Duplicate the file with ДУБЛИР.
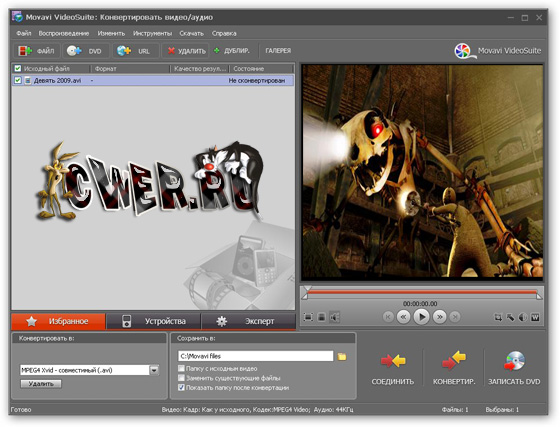The width and height of the screenshot is (560, 427). 231,51
